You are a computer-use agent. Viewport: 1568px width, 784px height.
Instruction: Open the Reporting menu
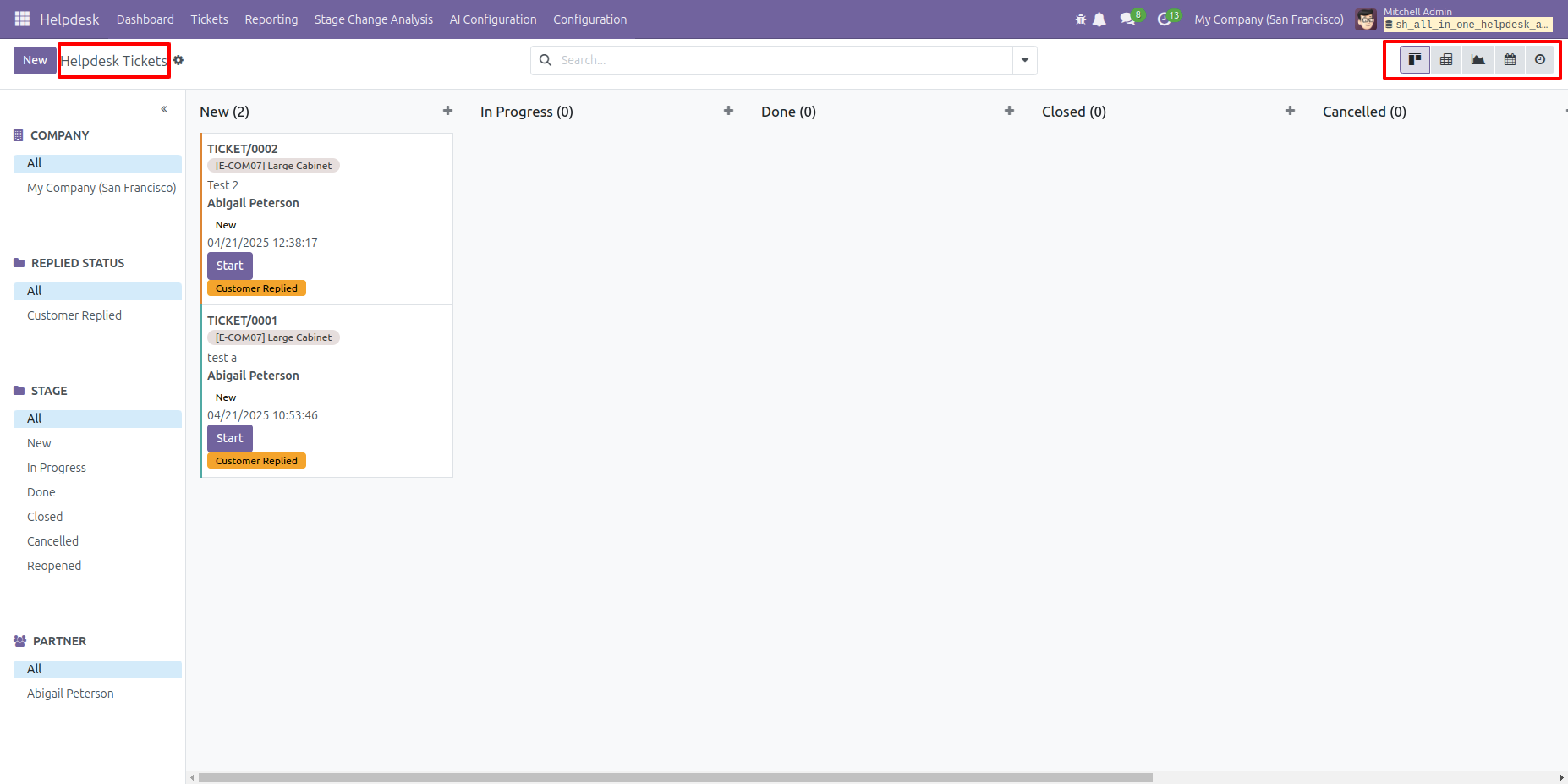[x=271, y=19]
